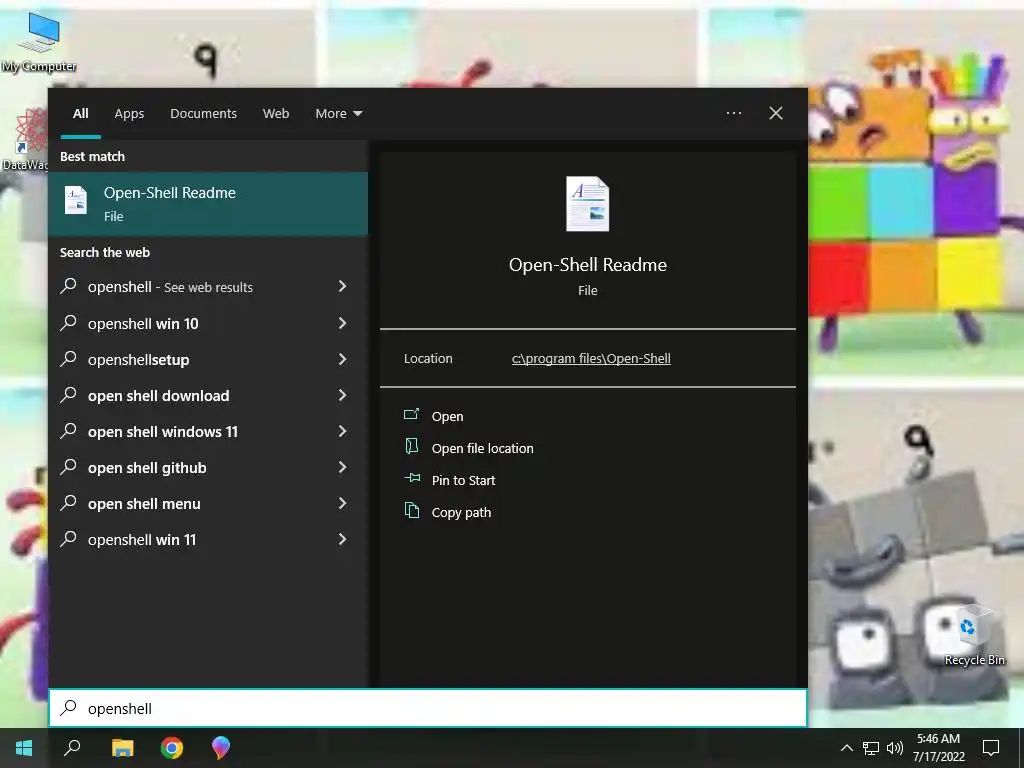Open the c:\program files\Open-Shell location link
Screen dimensions: 1024x768
pyautogui.click(x=591, y=359)
